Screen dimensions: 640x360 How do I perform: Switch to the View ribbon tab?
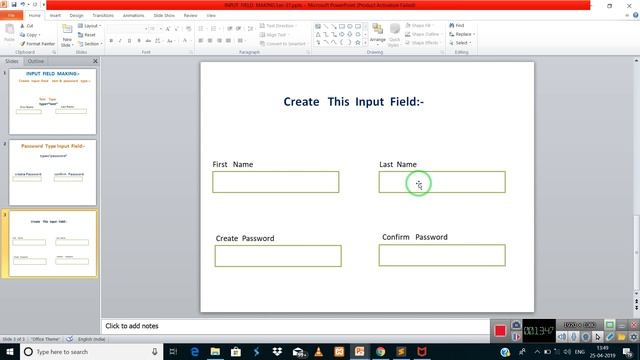click(x=211, y=15)
